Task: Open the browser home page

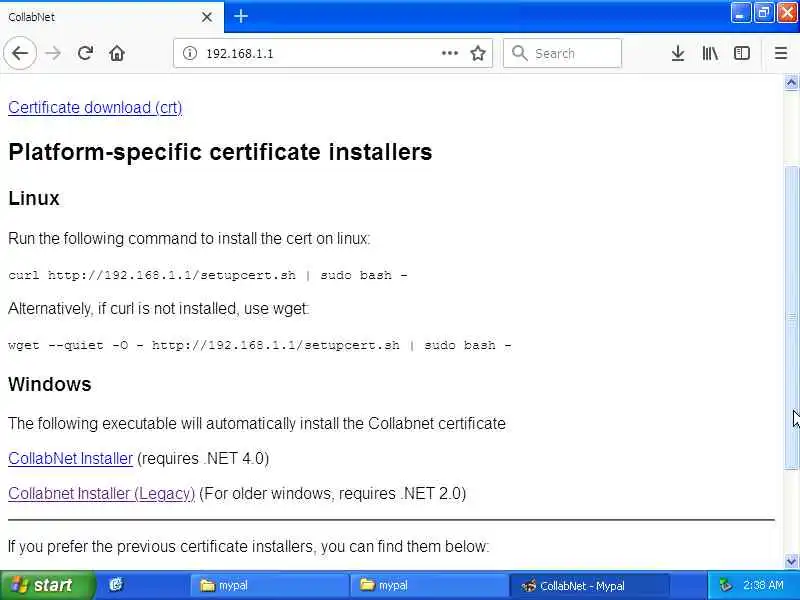Action: [x=117, y=53]
